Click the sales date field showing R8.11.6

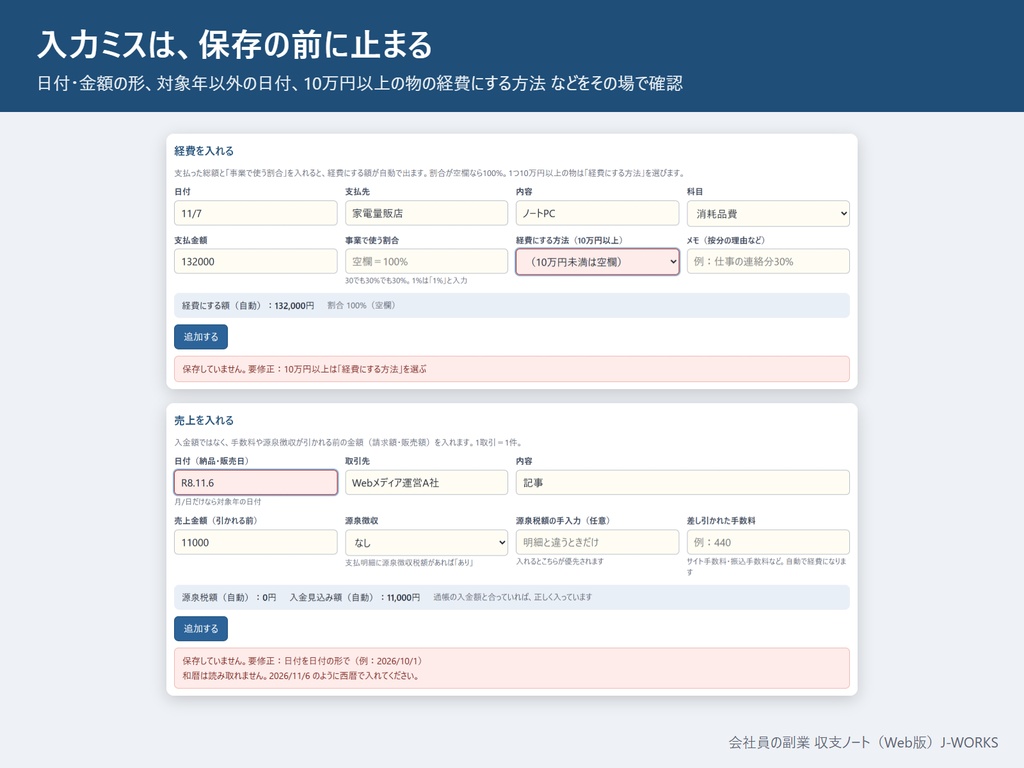tap(255, 483)
